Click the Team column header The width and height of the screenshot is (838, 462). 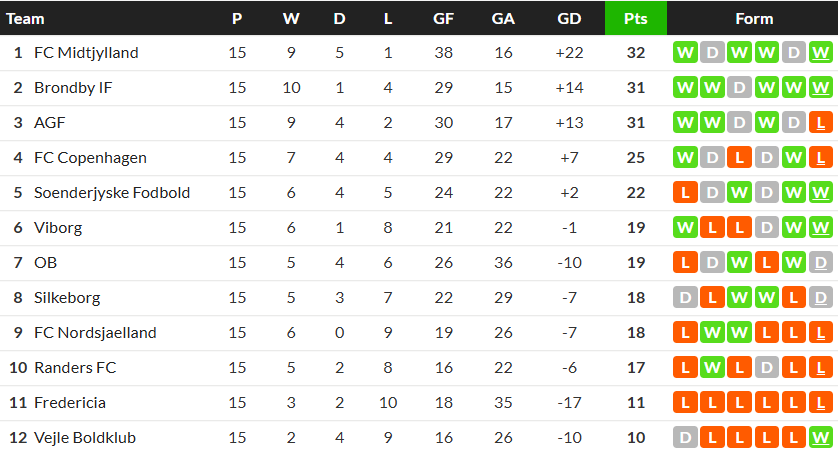[x=25, y=18]
